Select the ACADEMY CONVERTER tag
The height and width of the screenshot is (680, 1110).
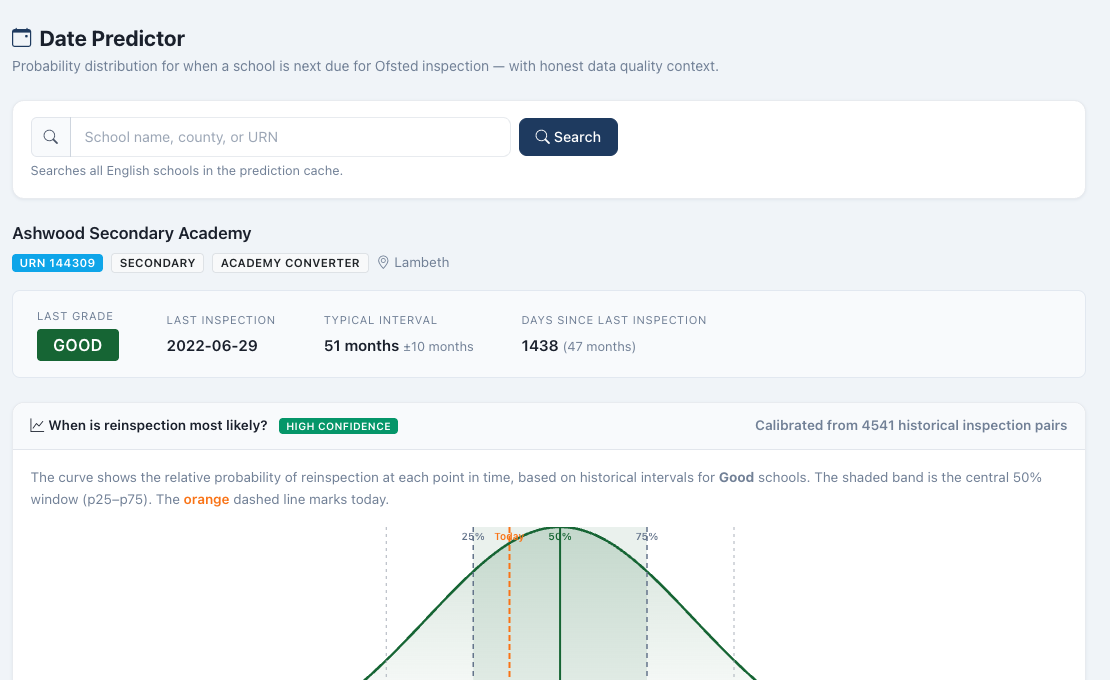290,263
